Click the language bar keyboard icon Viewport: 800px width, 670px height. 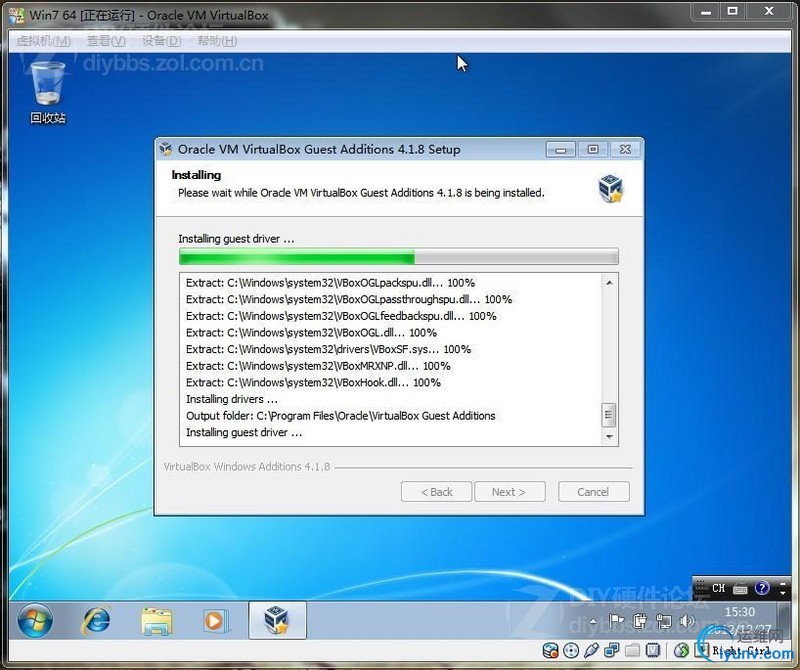(740, 589)
